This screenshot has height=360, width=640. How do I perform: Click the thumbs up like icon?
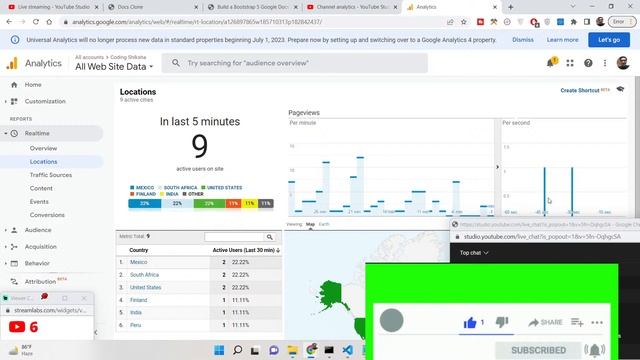470,323
